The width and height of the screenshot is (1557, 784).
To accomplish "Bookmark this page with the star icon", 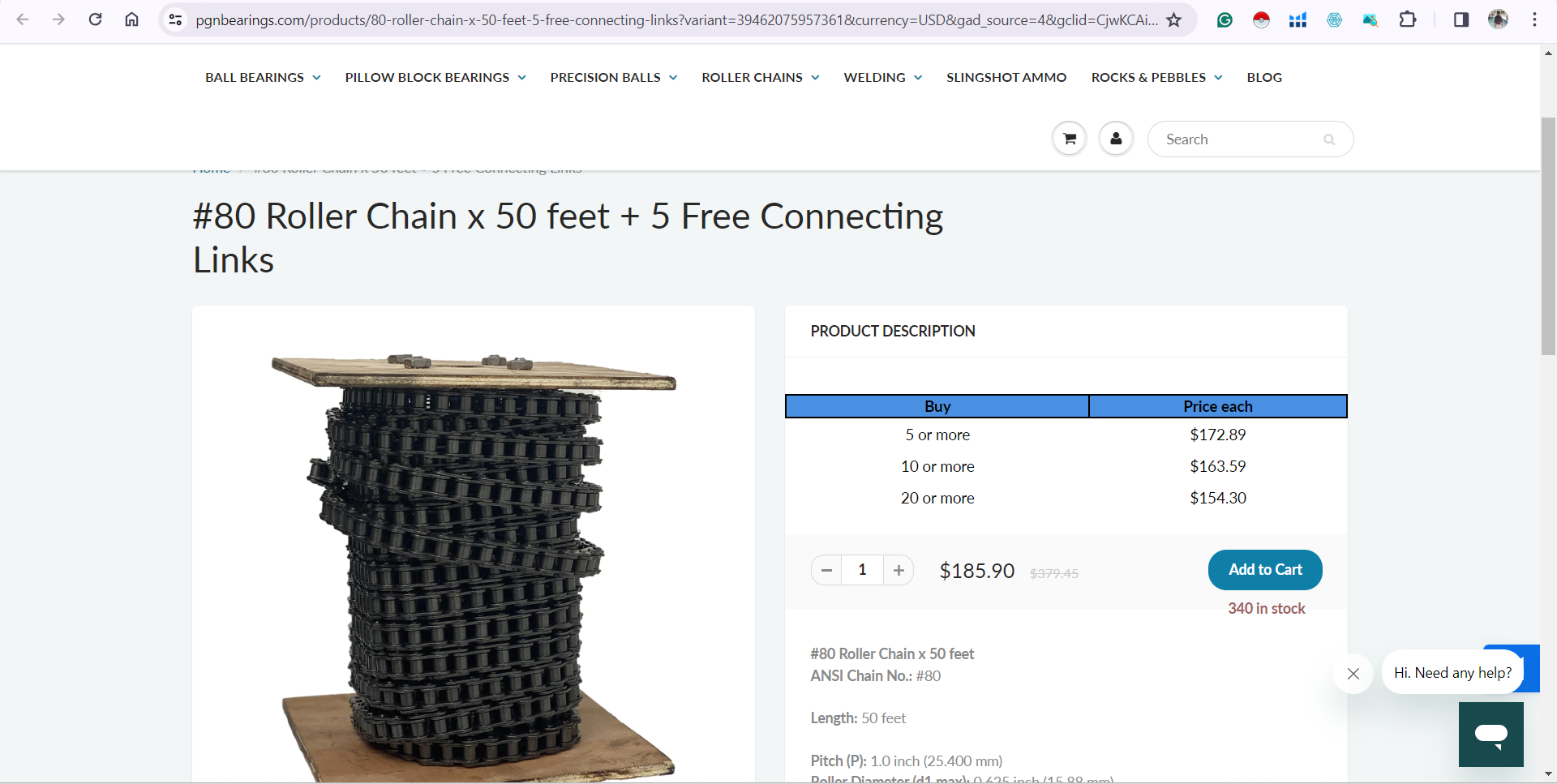I will [x=1173, y=19].
